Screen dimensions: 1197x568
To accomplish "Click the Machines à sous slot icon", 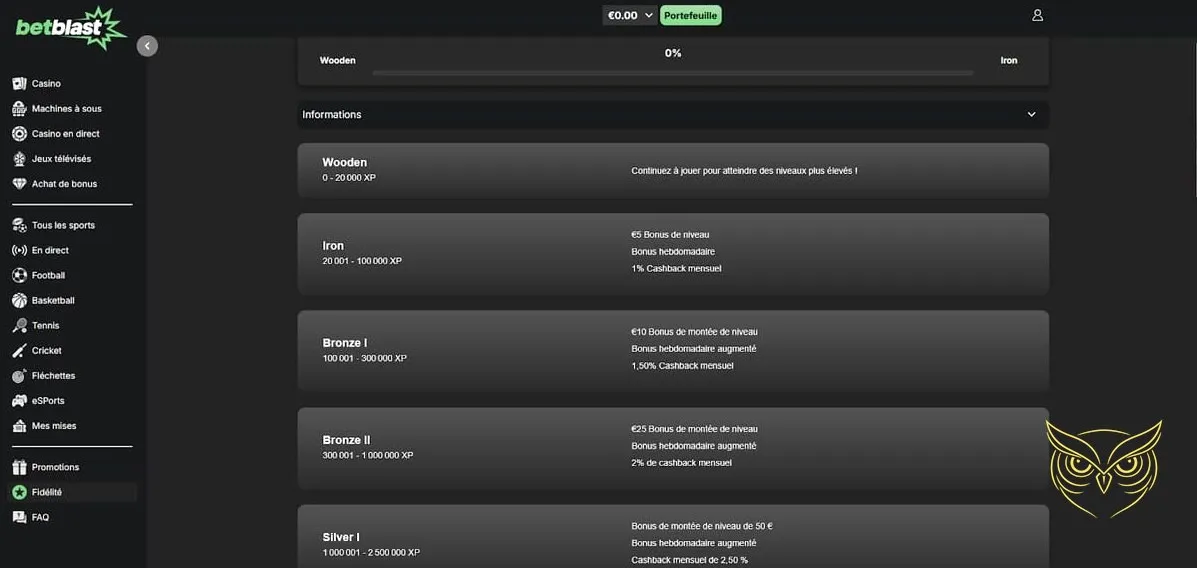I will [x=19, y=108].
